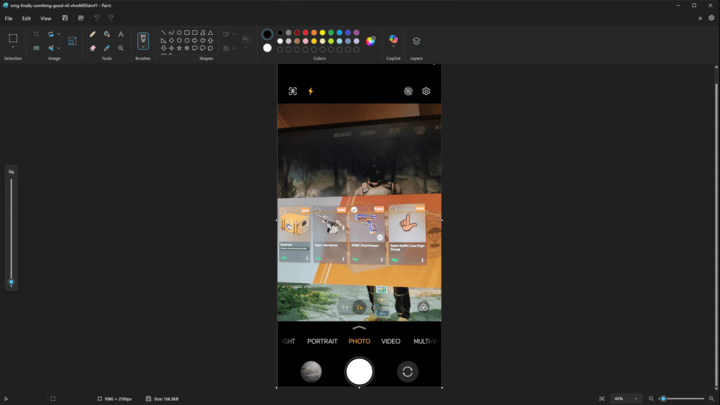Click the brush size slider on left
The image size is (720, 405).
point(11,229)
